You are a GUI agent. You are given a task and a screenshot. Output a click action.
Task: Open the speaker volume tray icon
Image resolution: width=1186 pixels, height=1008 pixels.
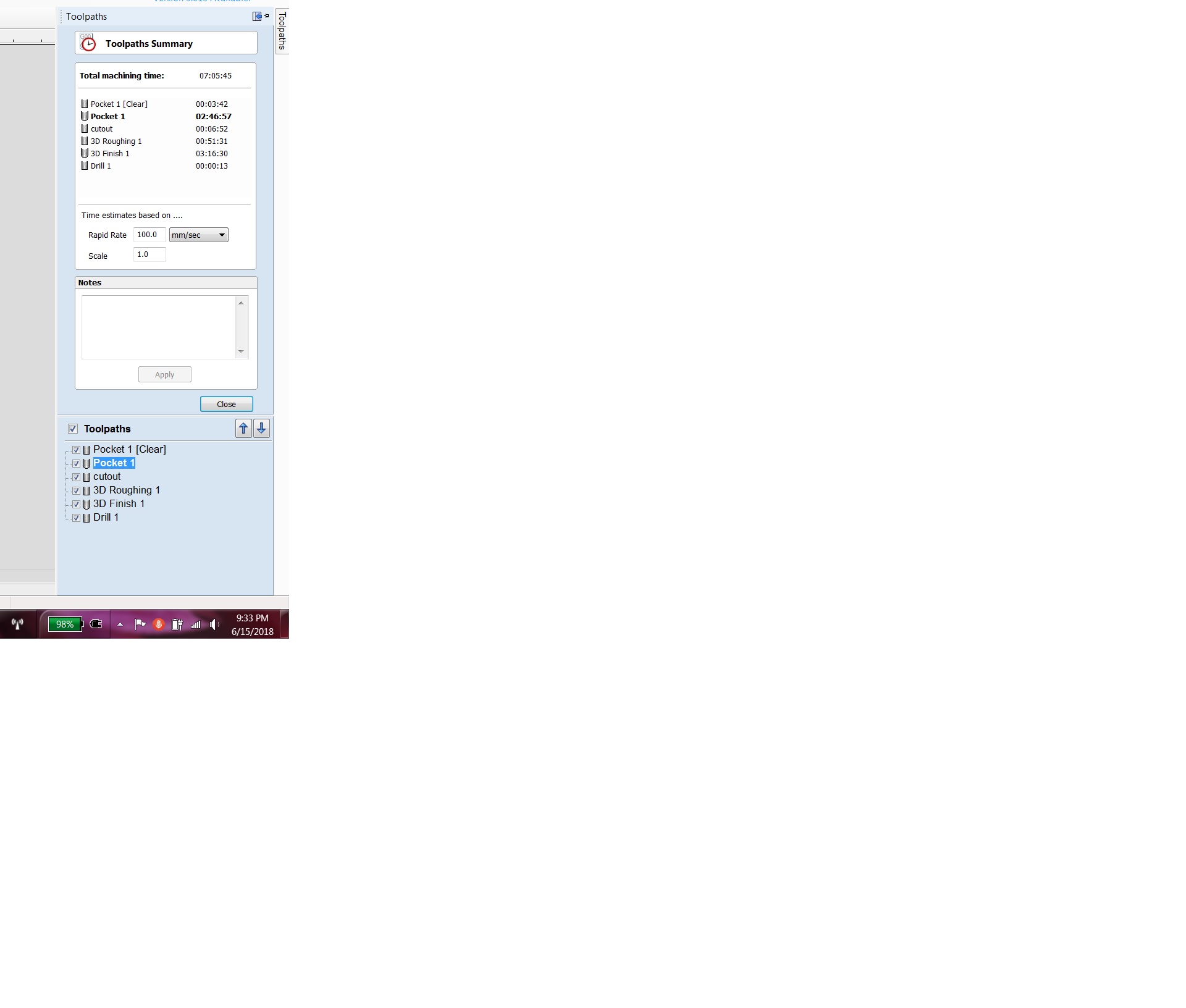[x=214, y=624]
